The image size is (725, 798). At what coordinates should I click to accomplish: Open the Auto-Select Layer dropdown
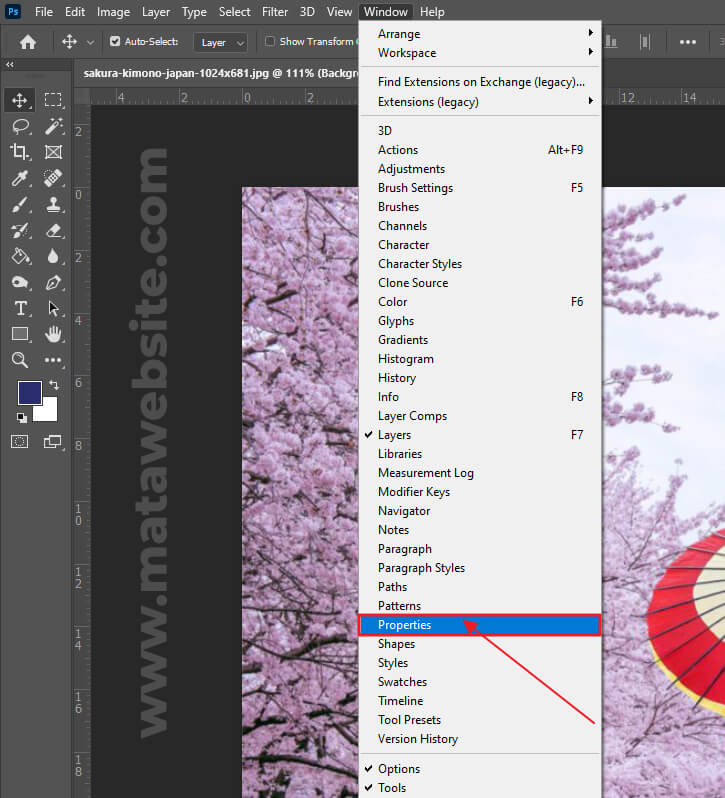point(222,42)
